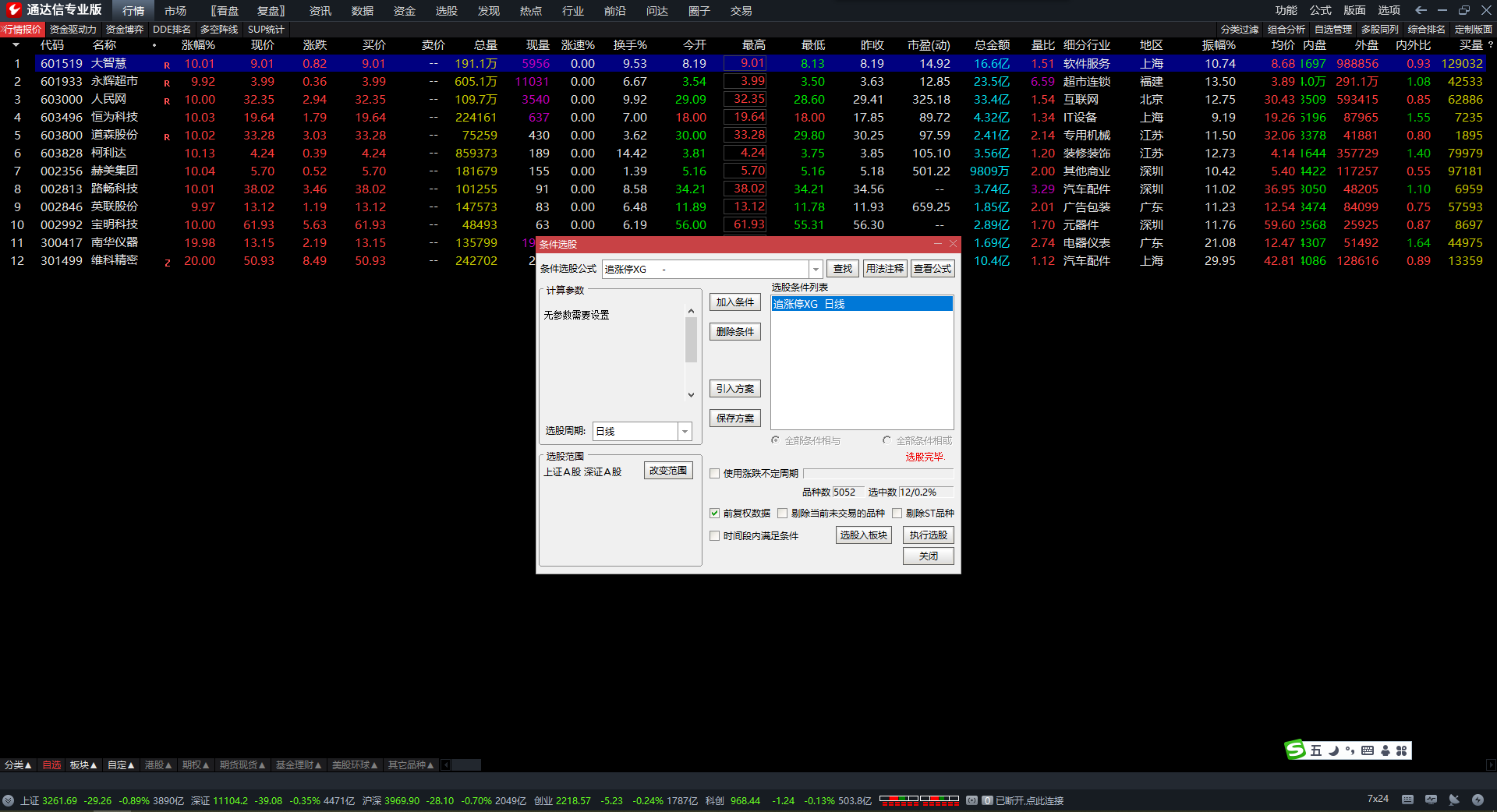Click the 查找 button
This screenshot has width=1497, height=812.
842,269
